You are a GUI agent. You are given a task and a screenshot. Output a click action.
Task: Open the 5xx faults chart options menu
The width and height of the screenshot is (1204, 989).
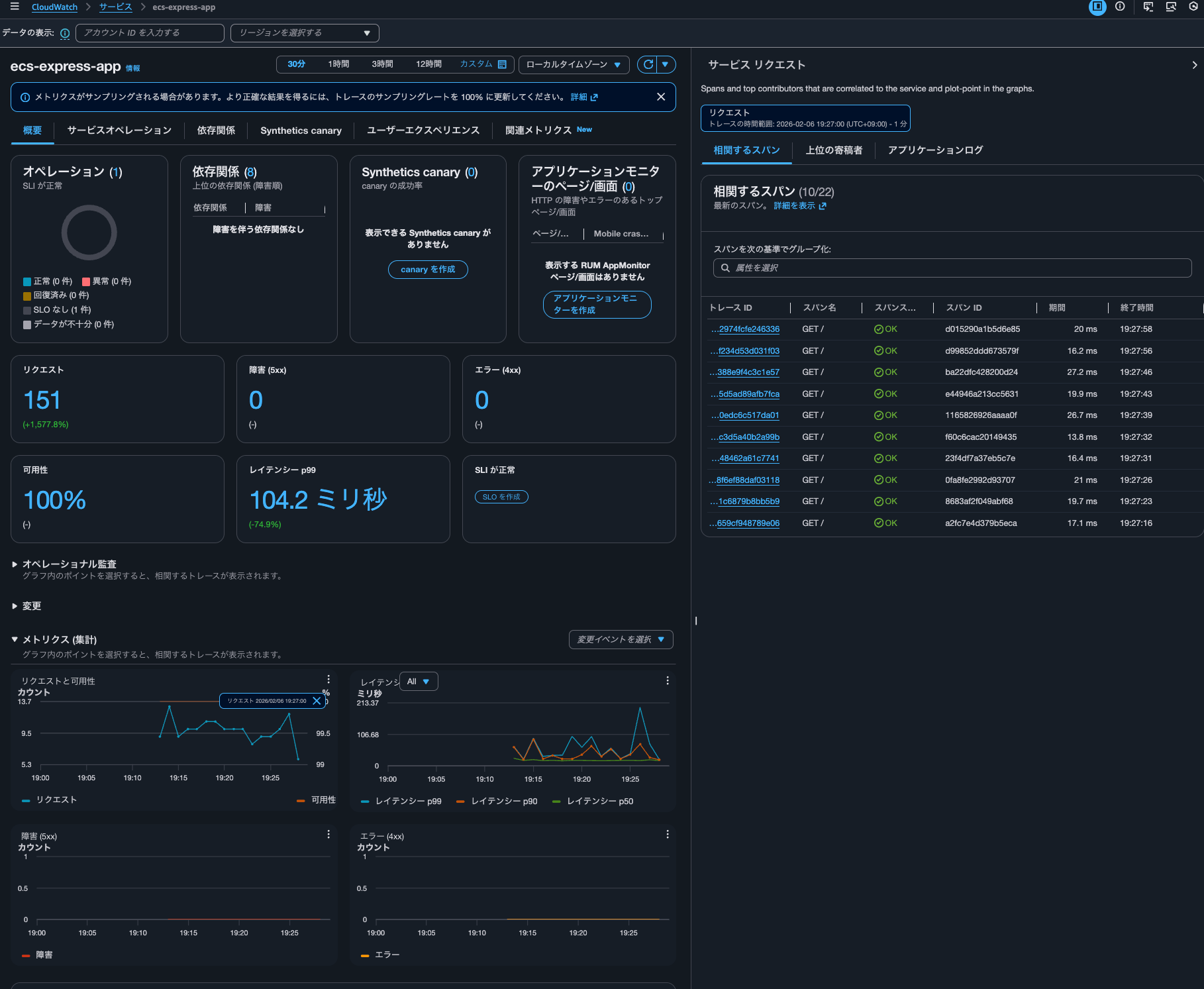[x=328, y=835]
